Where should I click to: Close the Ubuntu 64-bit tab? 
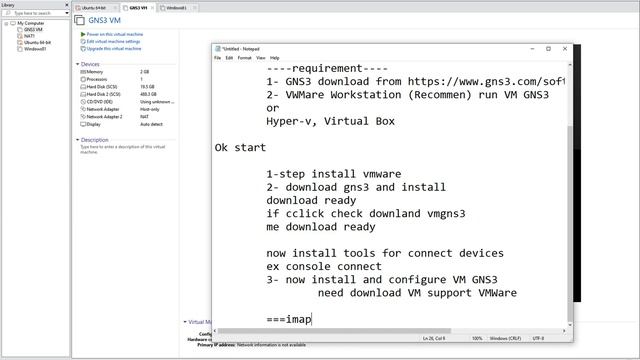click(x=115, y=8)
